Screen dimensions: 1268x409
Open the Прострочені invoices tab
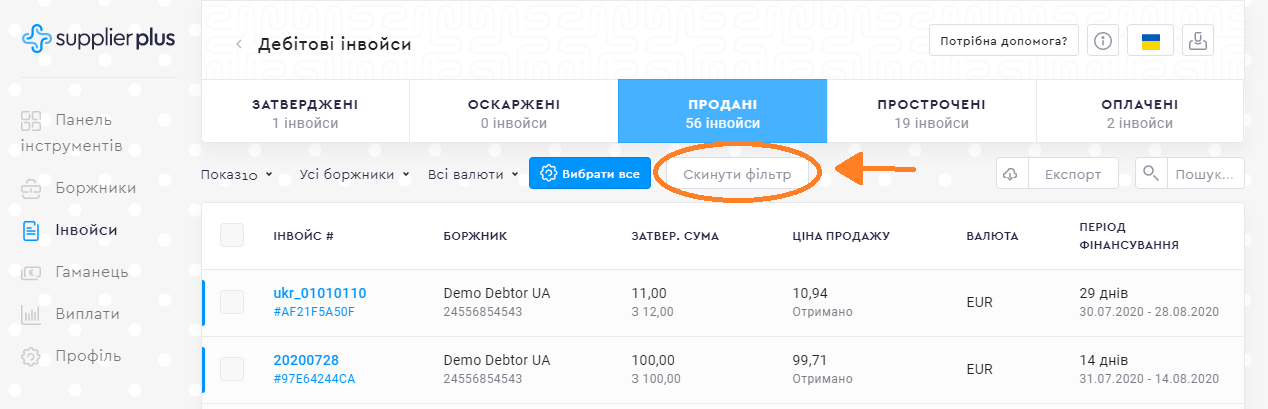[931, 113]
